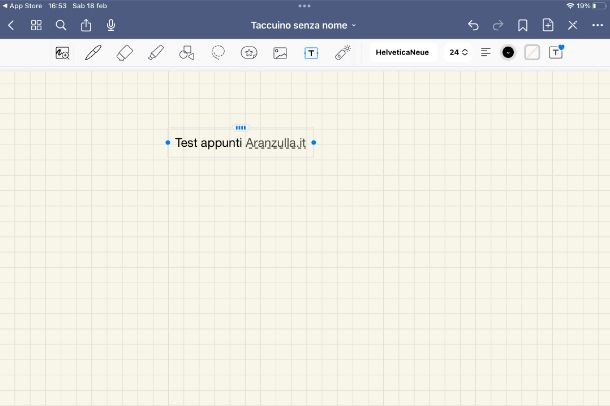Select the Shapes tool
Viewport: 610px width, 406px height.
[187, 53]
